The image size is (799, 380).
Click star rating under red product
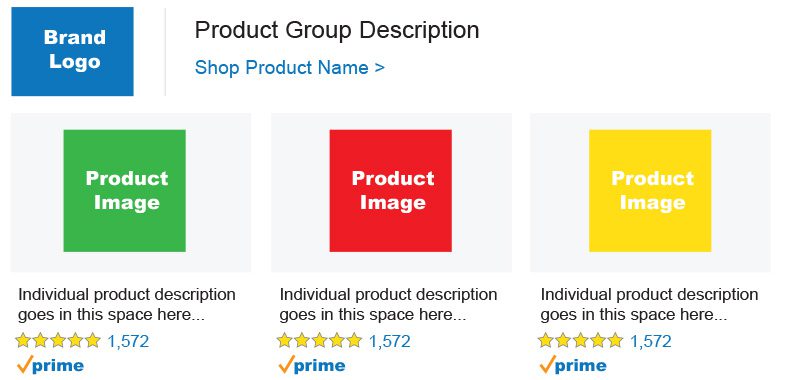[319, 340]
